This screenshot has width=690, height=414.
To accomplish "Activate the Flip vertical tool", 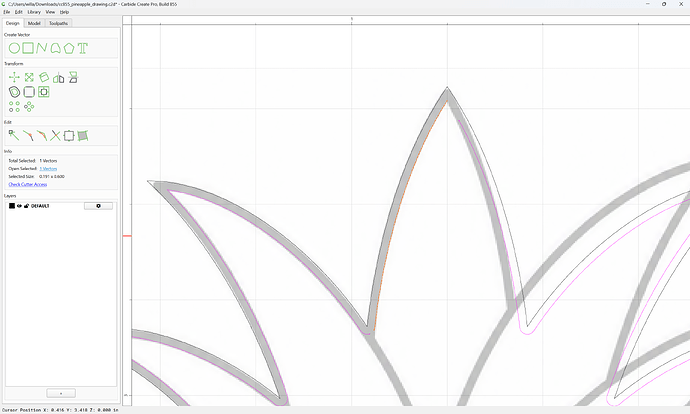I will click(x=73, y=77).
